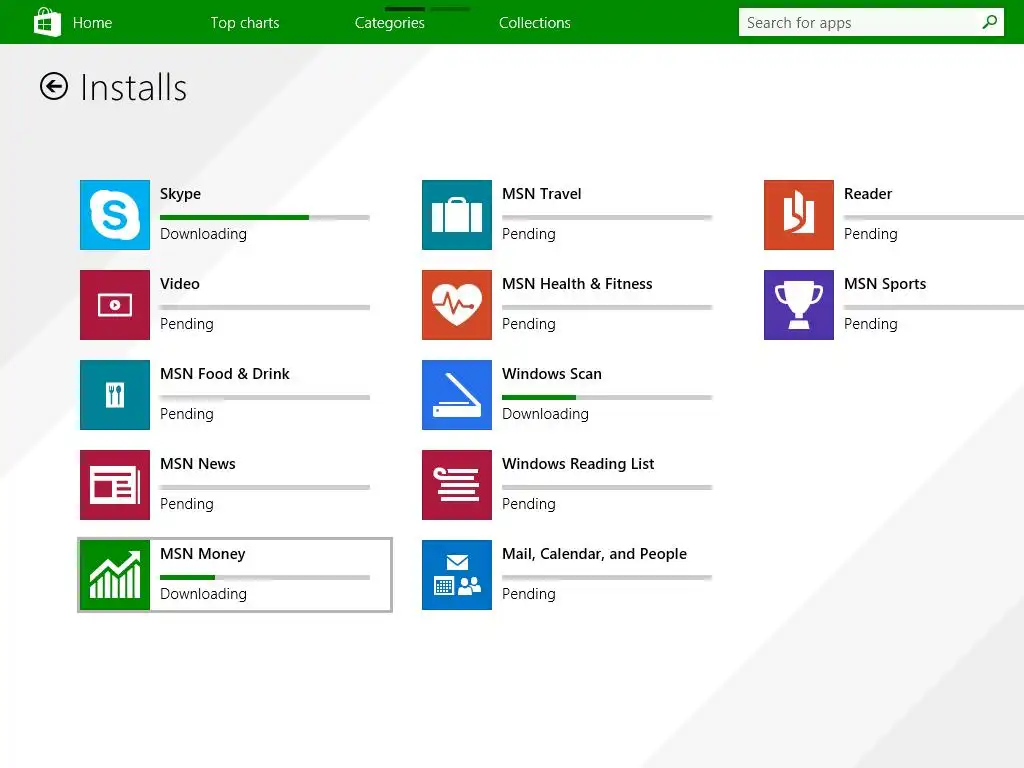Open the MSN Sports trophy icon
Viewport: 1024px width, 768px height.
pos(799,305)
